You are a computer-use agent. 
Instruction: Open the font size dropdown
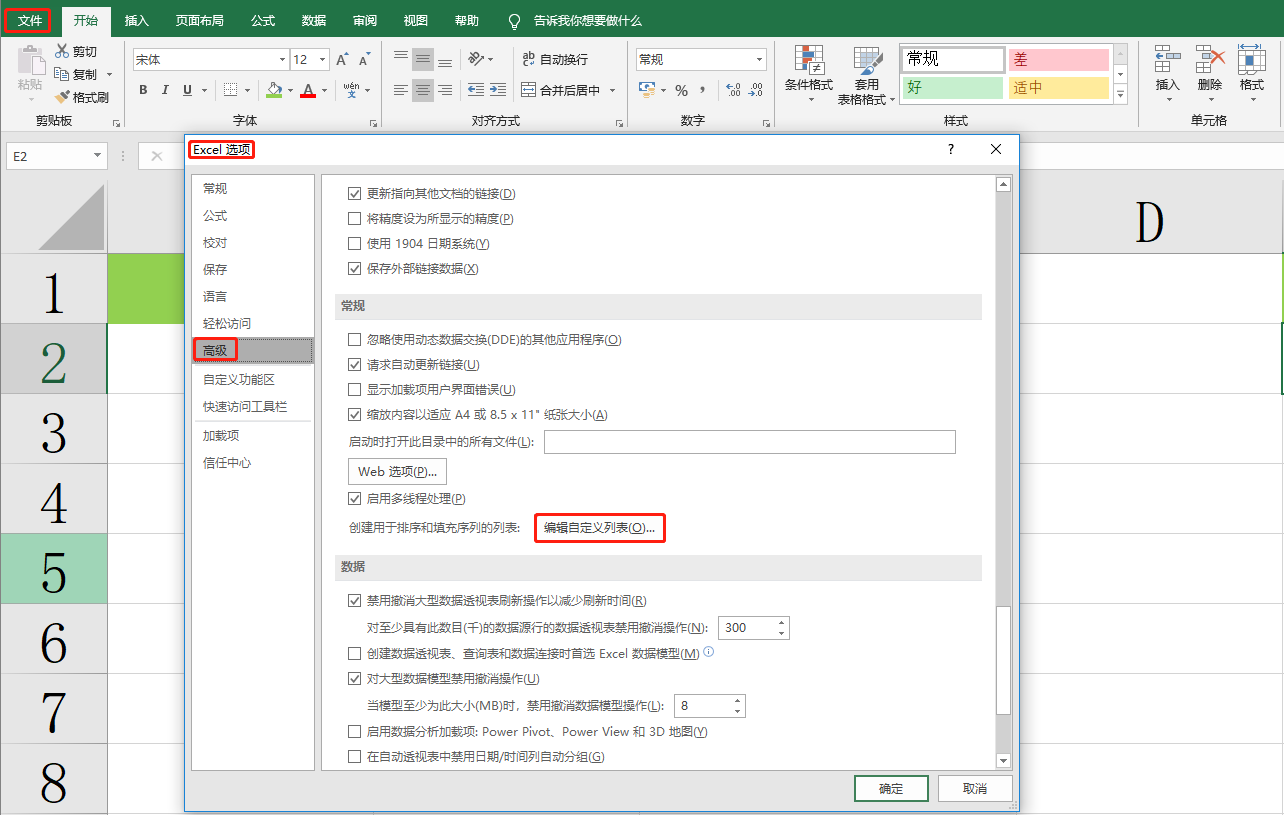(322, 60)
